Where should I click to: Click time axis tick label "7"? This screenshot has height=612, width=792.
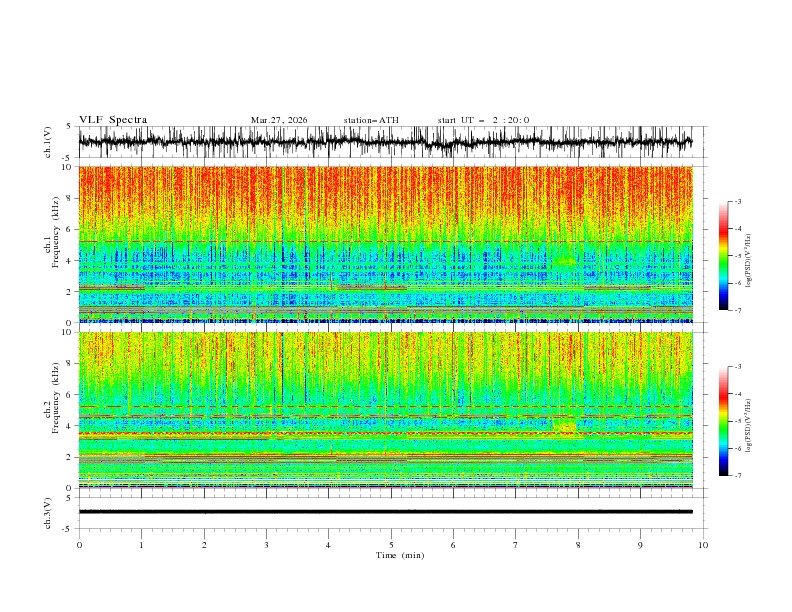coord(516,545)
